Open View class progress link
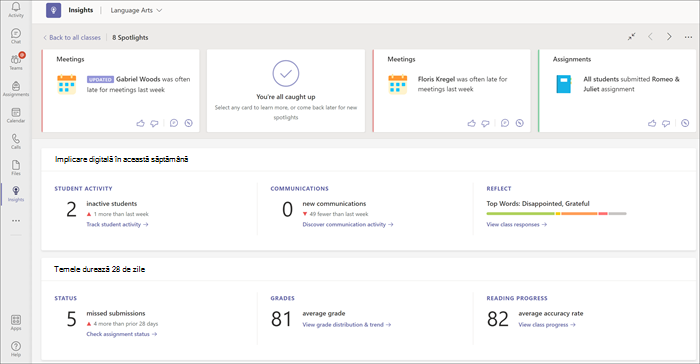Image resolution: width=700 pixels, height=364 pixels. click(x=547, y=325)
